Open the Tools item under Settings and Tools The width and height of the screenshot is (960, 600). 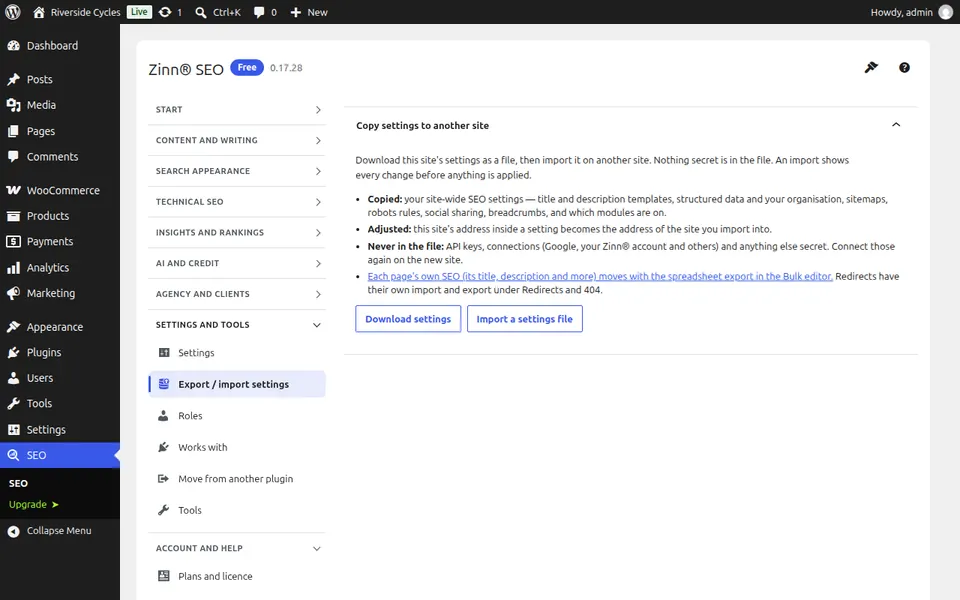[x=237, y=510]
